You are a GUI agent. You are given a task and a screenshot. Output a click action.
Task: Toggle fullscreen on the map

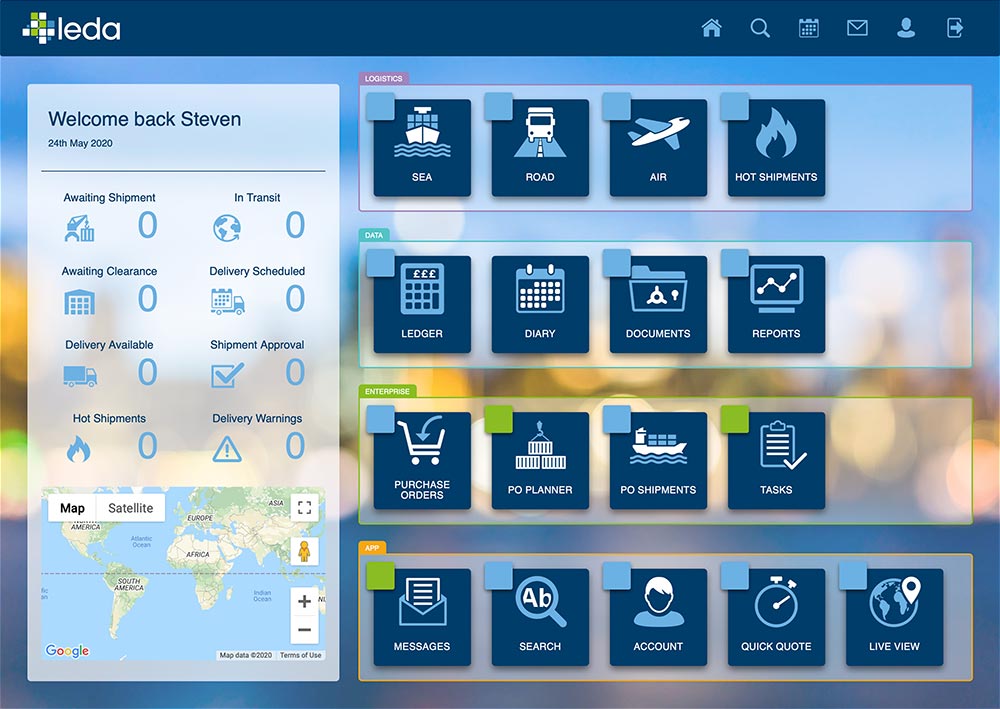coord(305,508)
